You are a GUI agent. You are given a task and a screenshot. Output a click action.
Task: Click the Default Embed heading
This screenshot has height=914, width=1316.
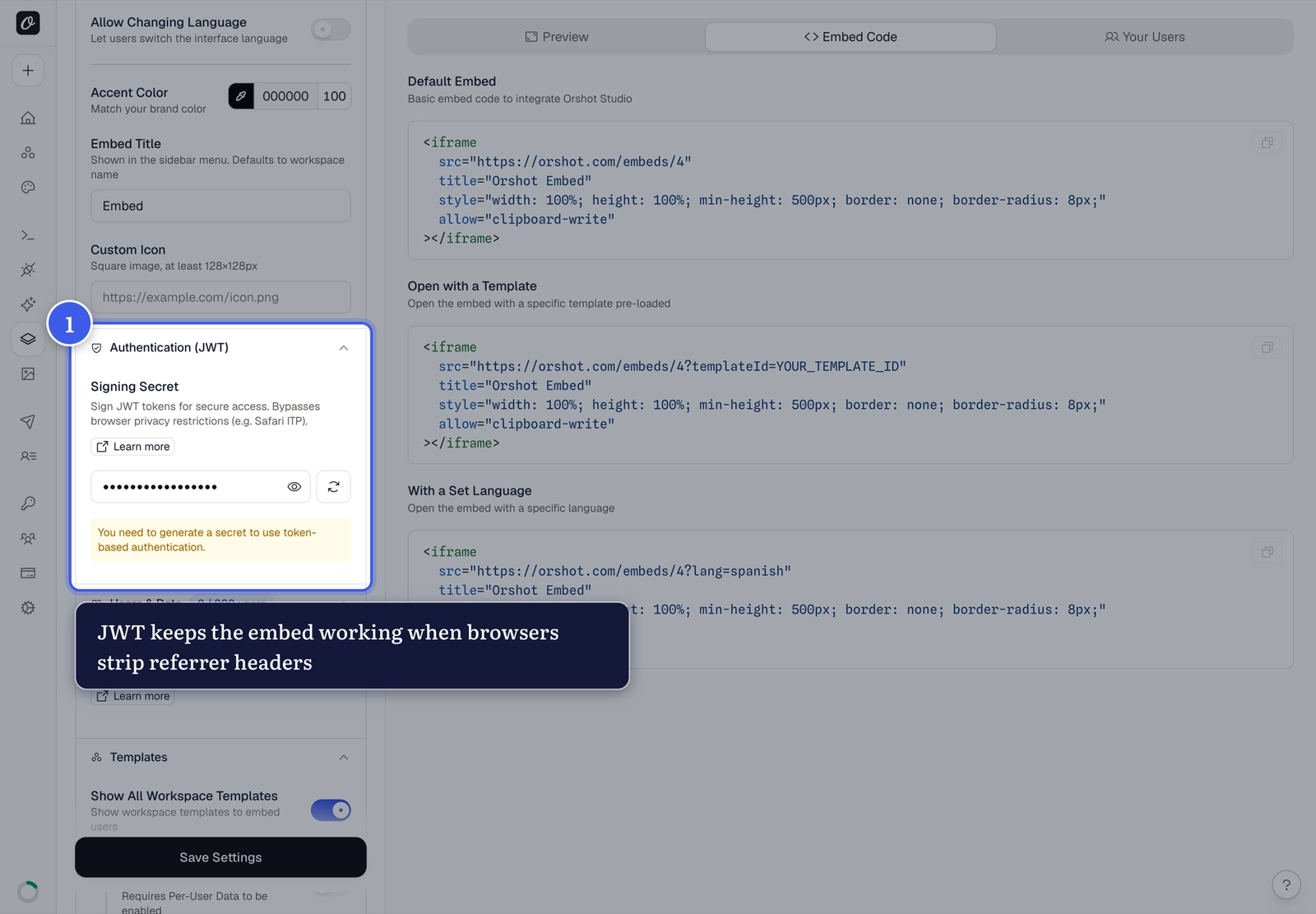pyautogui.click(x=452, y=81)
